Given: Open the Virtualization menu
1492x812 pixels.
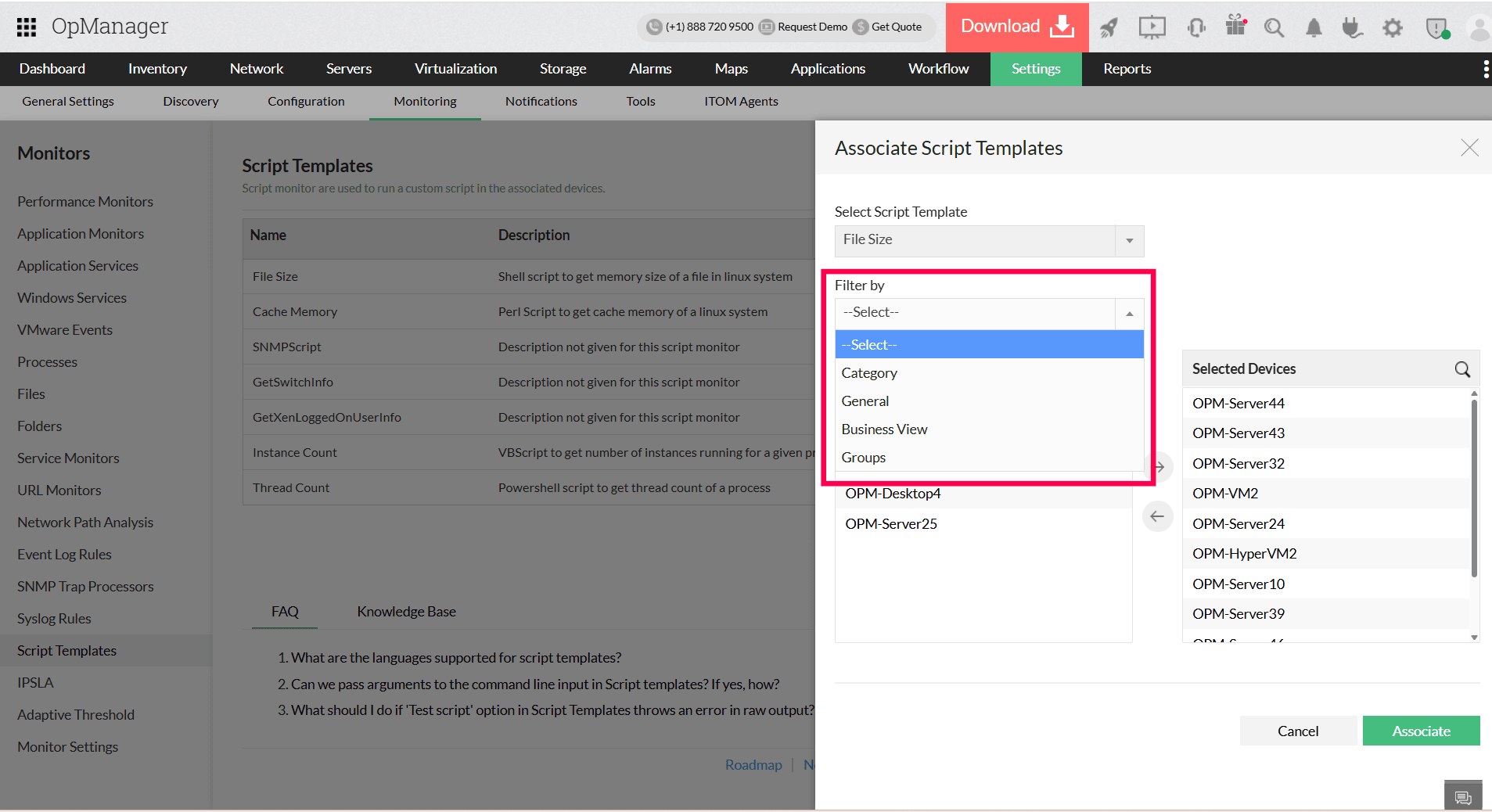Looking at the screenshot, I should tap(455, 69).
